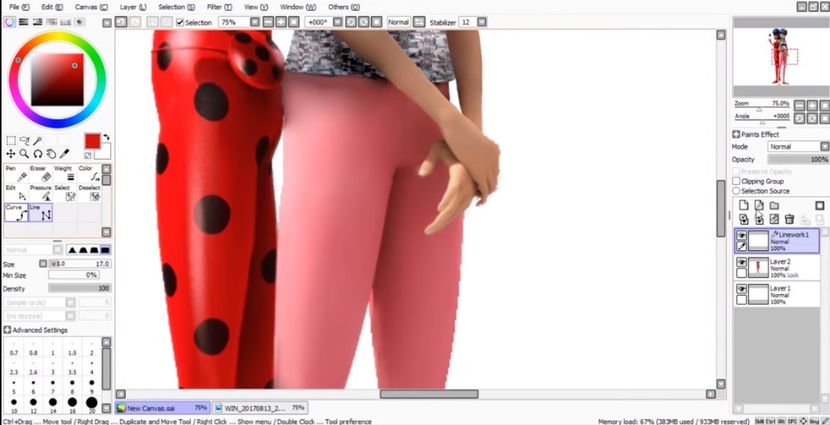Hide Layer2 with its eye icon
The height and width of the screenshot is (425, 830).
point(741,262)
